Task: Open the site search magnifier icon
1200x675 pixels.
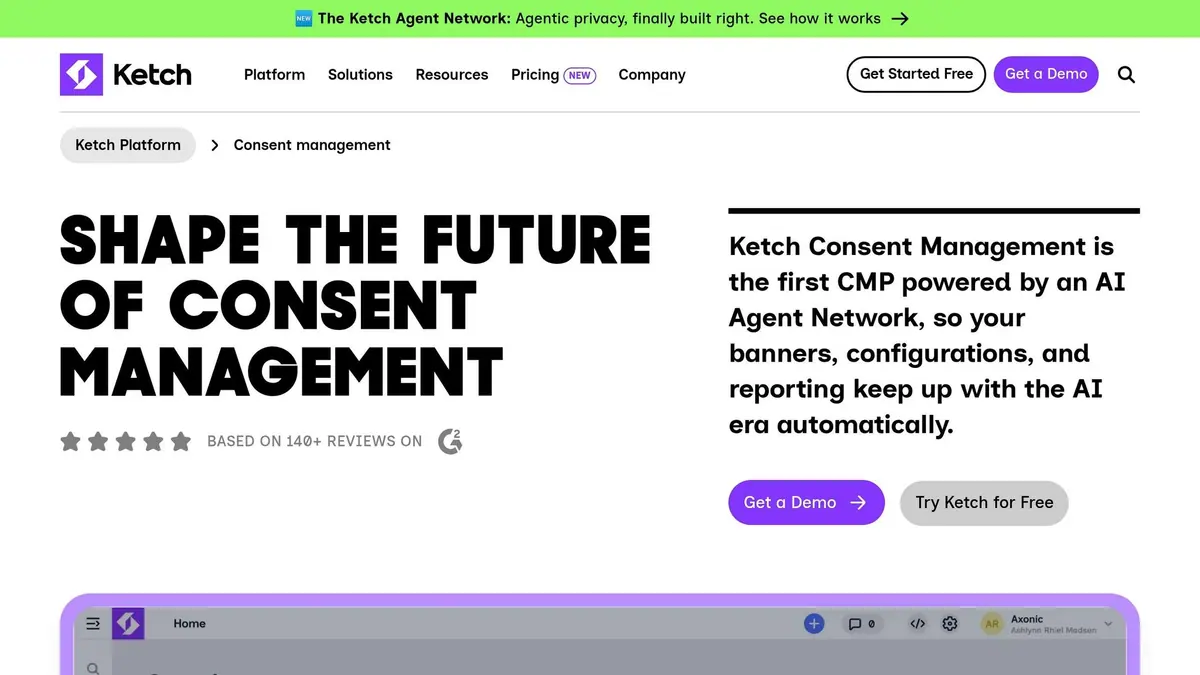Action: coord(1126,75)
